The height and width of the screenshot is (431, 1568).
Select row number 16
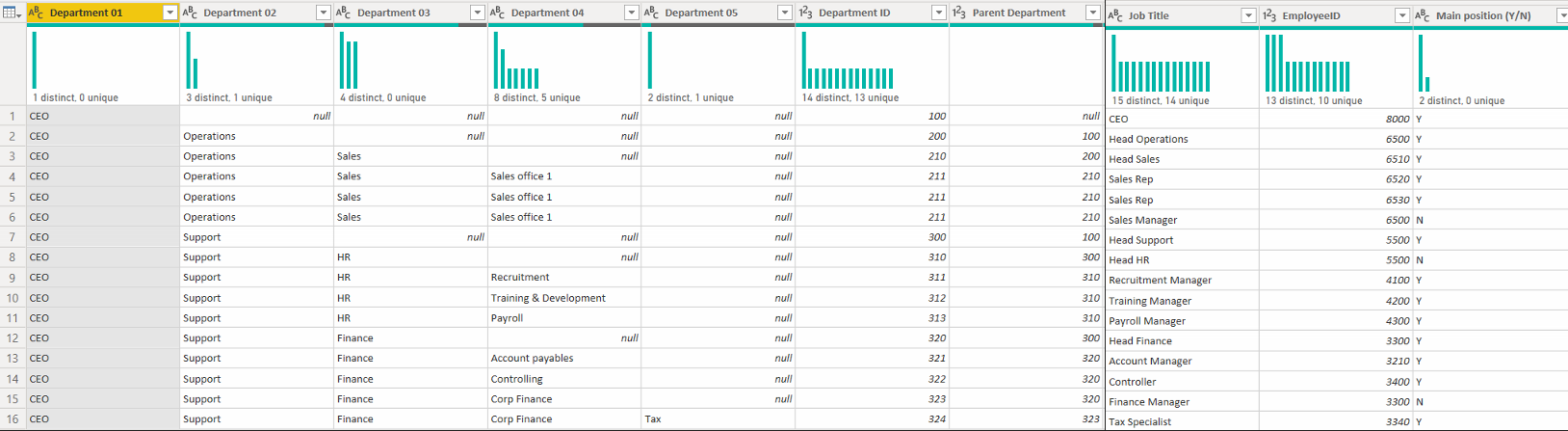click(x=13, y=418)
